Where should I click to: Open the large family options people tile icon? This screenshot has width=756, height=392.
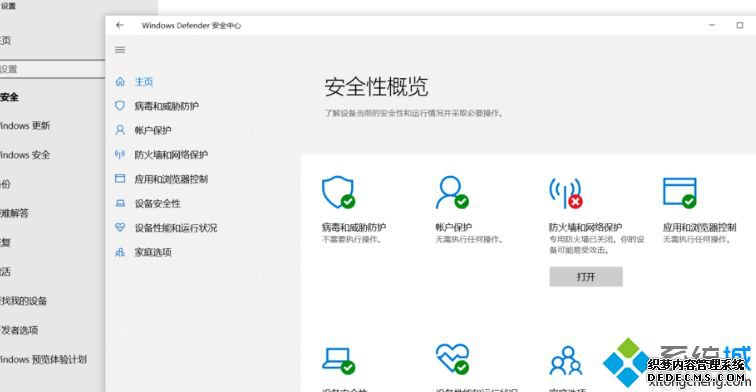click(x=566, y=361)
